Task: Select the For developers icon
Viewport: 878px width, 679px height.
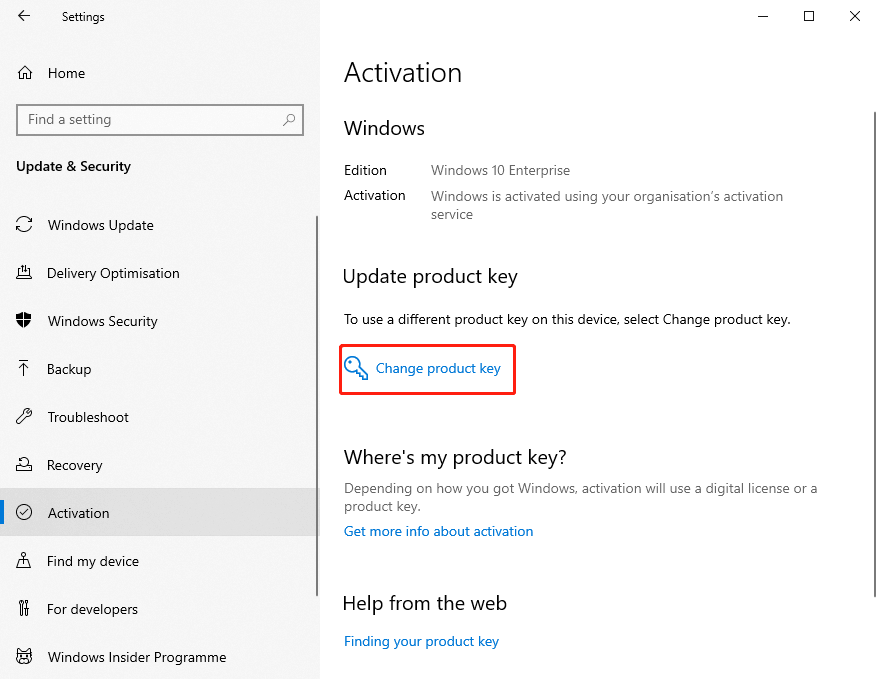Action: 24,609
